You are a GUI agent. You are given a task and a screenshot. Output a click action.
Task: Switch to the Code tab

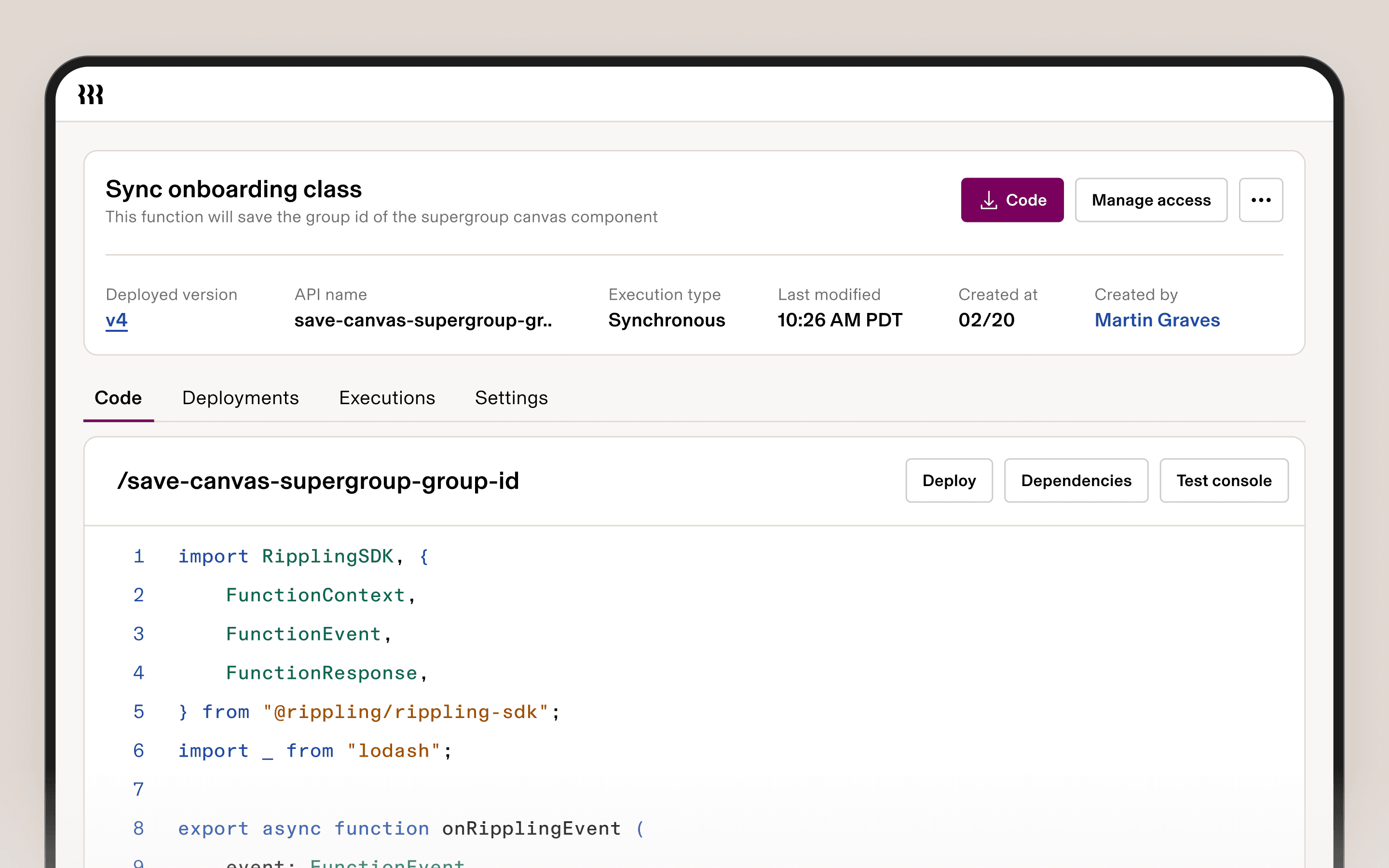pyautogui.click(x=118, y=398)
